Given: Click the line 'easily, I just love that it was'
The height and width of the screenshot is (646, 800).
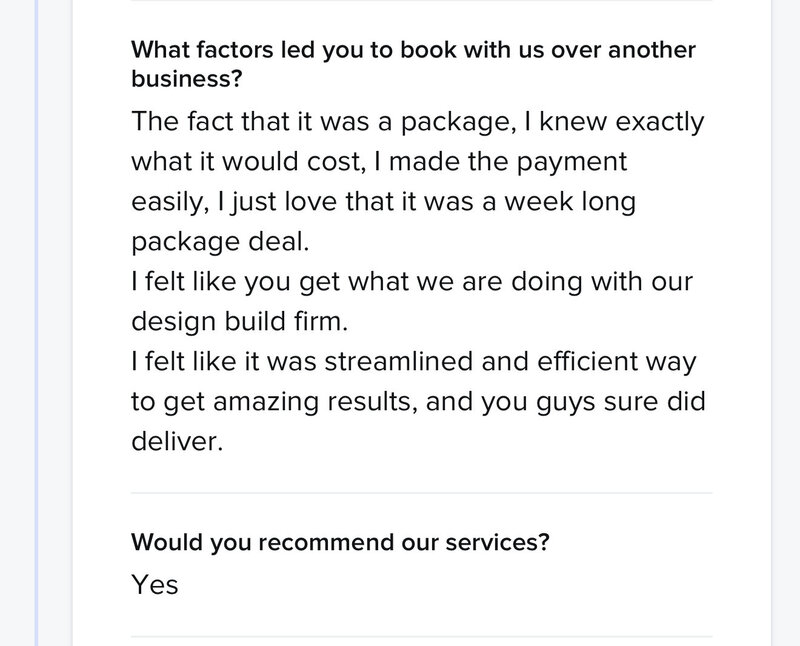Looking at the screenshot, I should click(383, 203).
